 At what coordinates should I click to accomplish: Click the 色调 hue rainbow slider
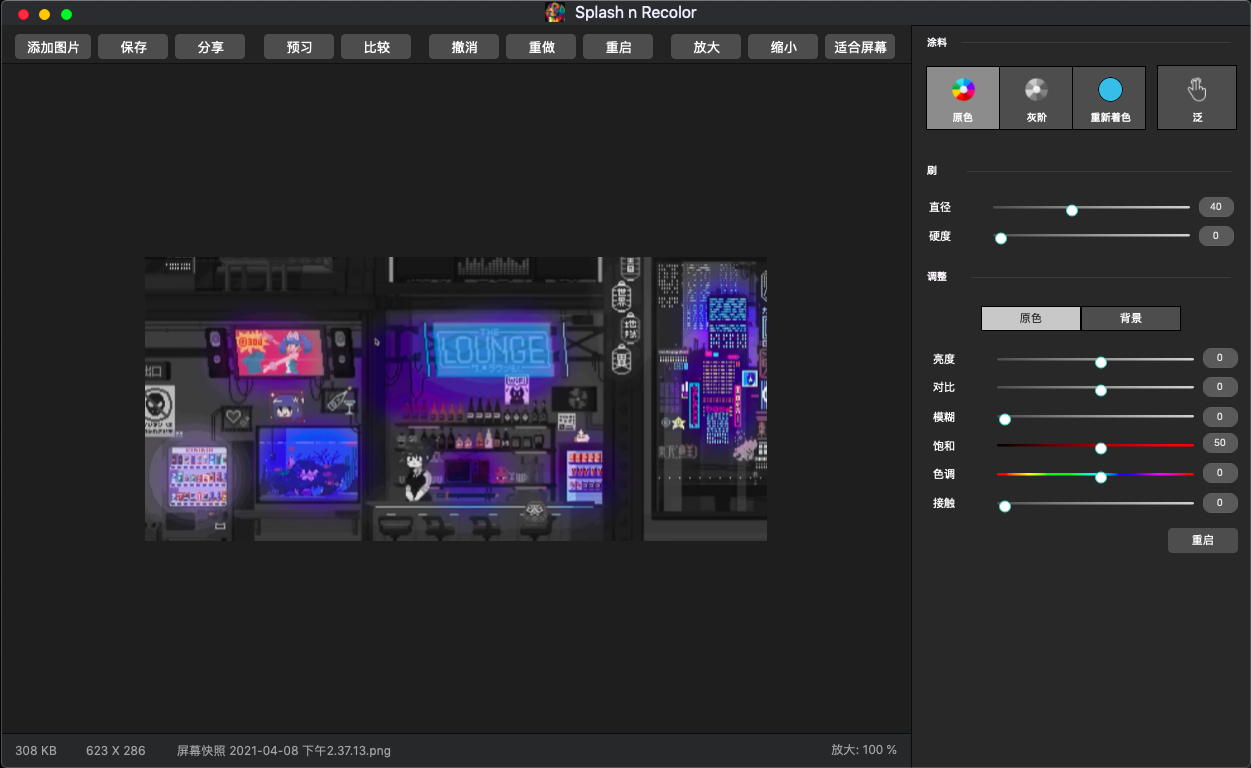tap(1095, 475)
